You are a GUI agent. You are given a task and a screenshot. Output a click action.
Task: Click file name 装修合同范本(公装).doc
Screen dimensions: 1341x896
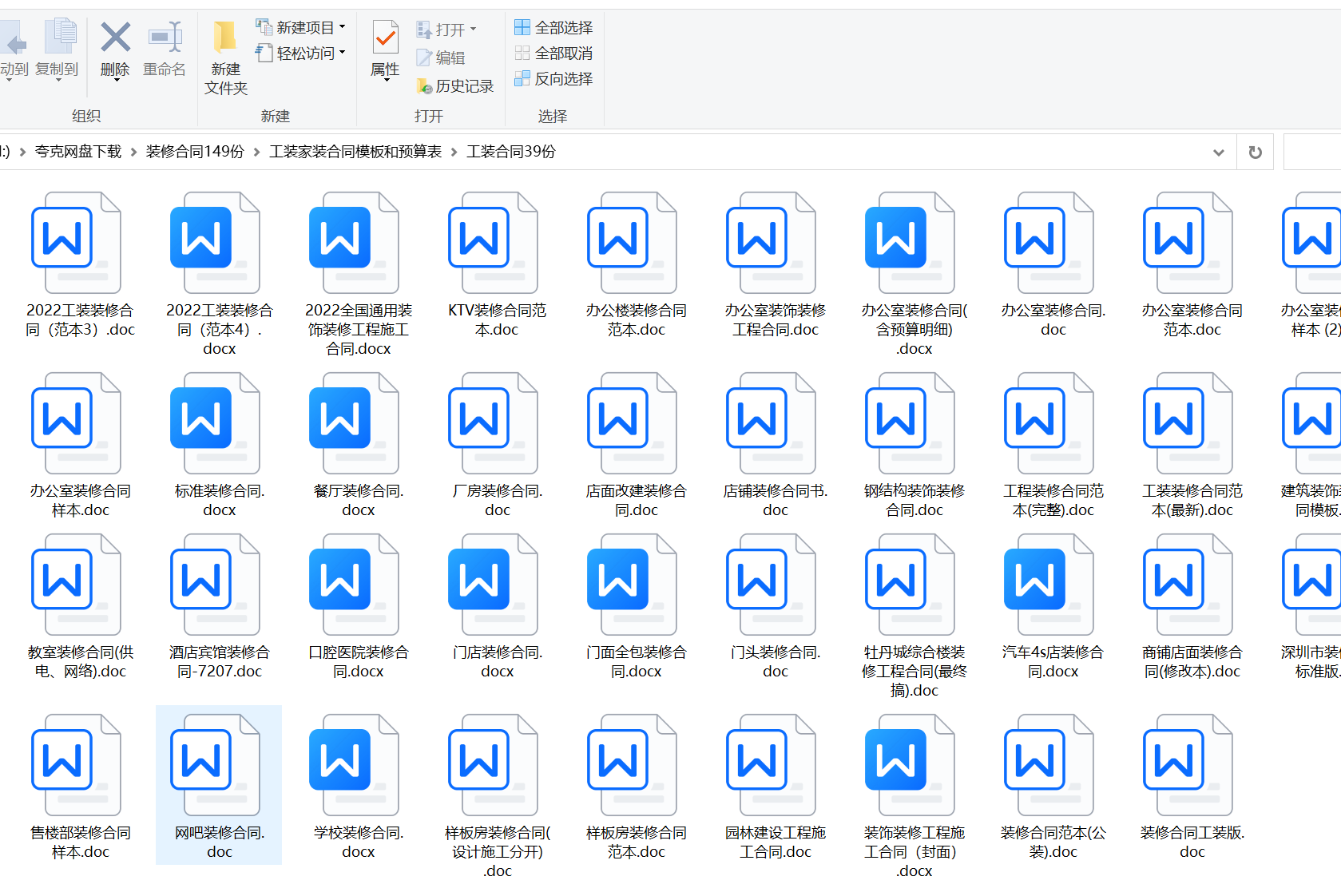coord(1053,842)
